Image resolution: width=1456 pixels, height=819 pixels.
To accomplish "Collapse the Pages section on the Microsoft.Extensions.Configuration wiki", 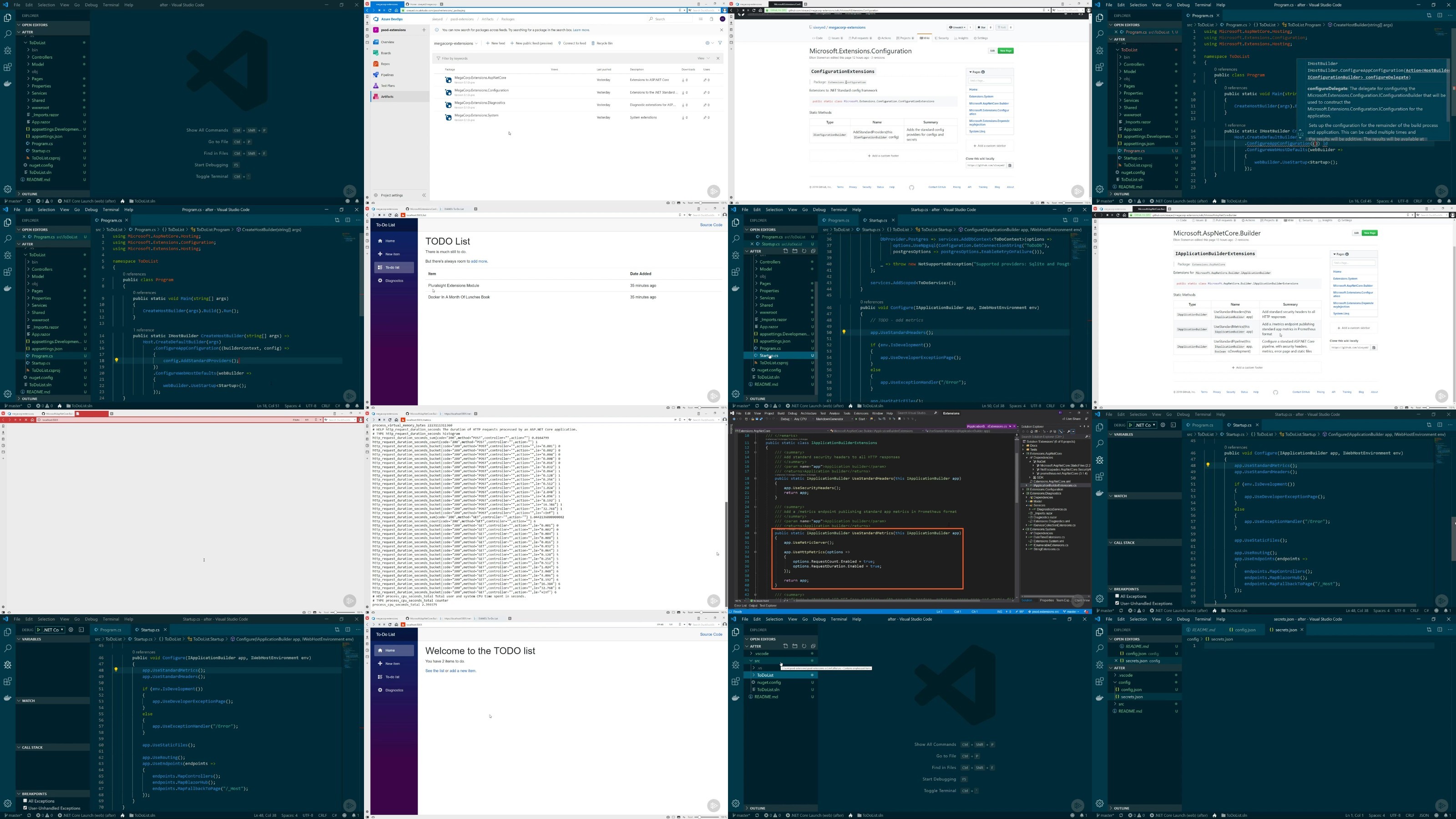I will pos(977,72).
